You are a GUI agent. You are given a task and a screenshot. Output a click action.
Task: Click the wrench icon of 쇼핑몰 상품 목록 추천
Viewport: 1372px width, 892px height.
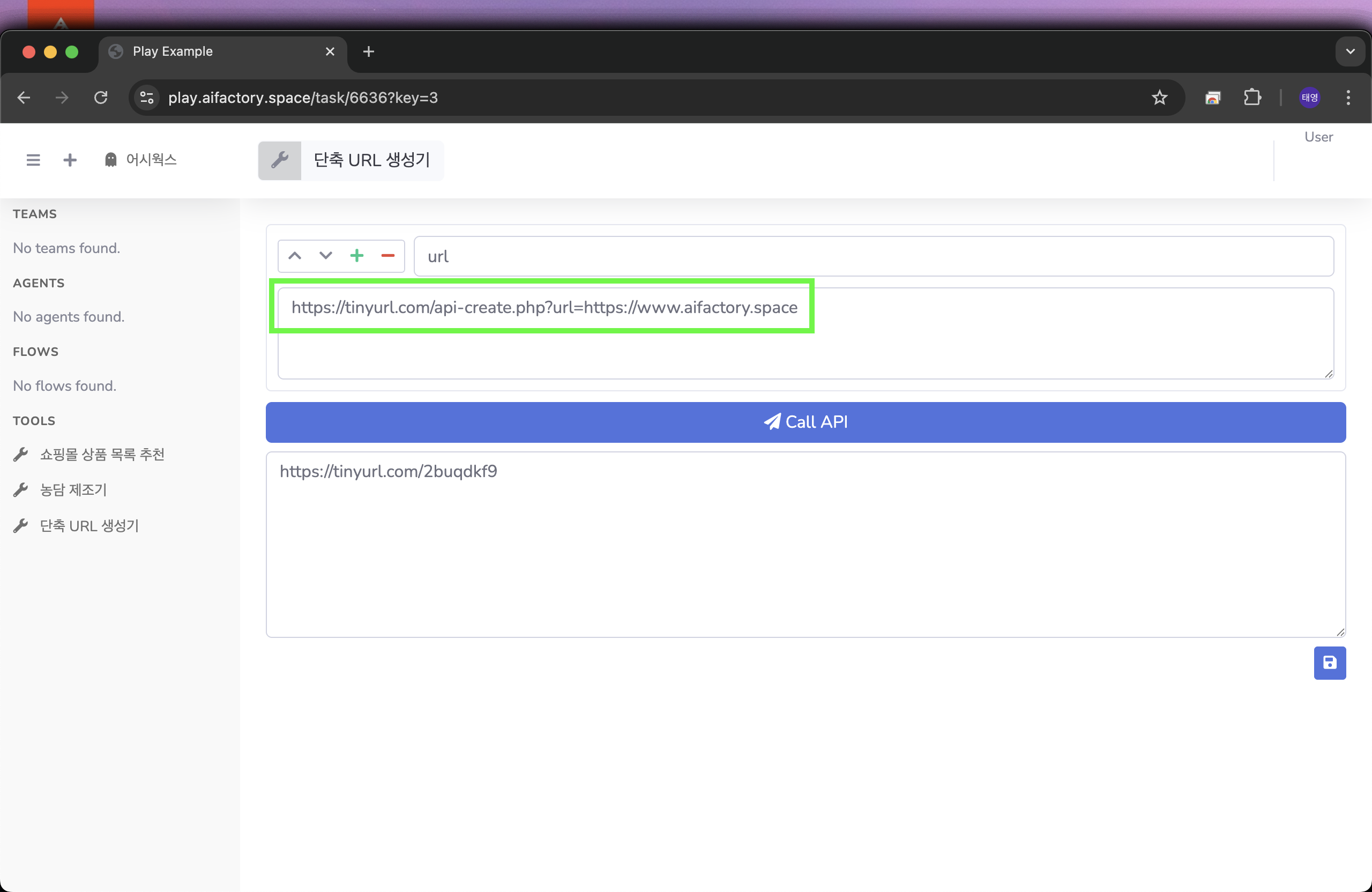21,455
